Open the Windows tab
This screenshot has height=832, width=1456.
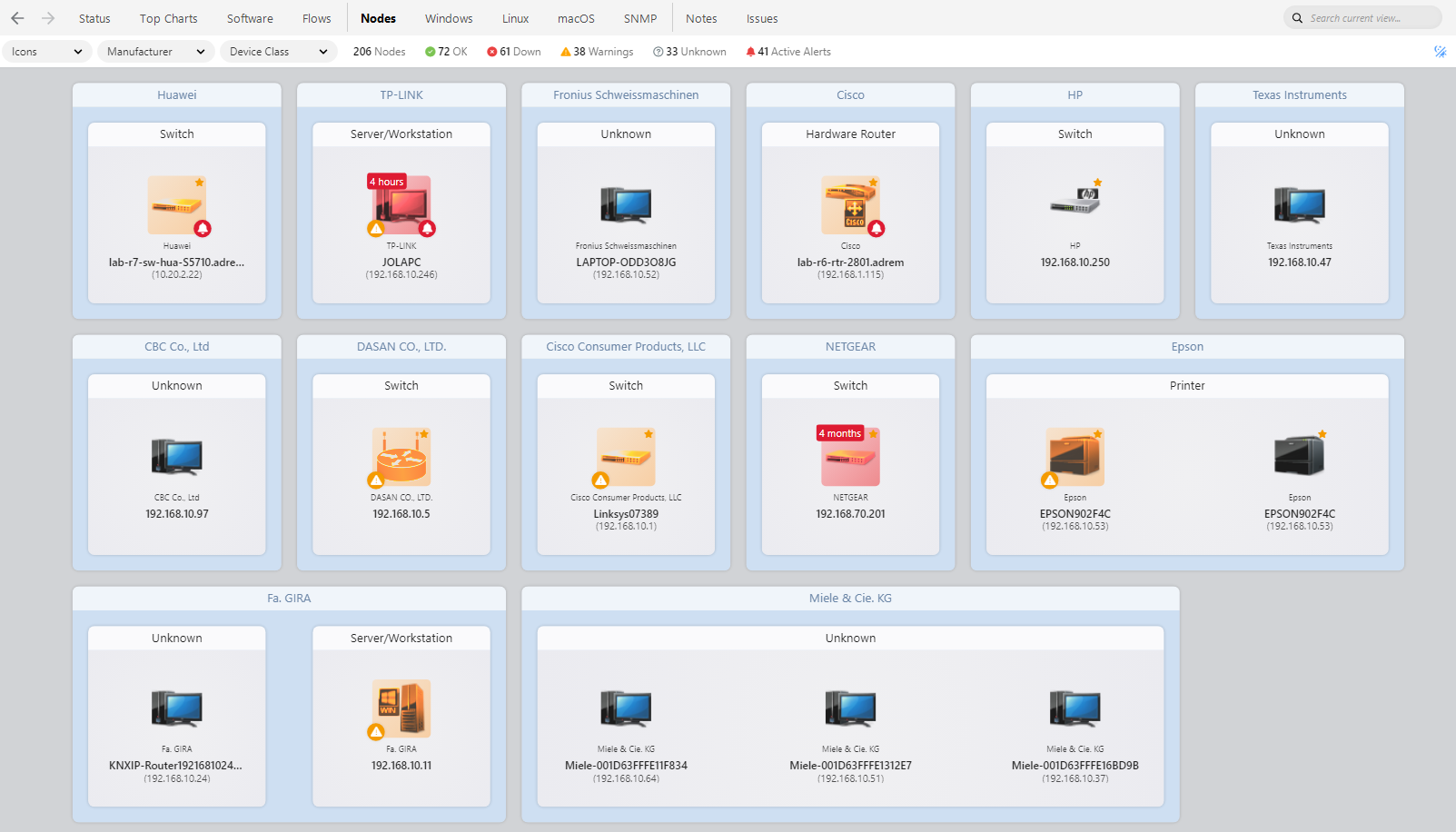tap(449, 18)
